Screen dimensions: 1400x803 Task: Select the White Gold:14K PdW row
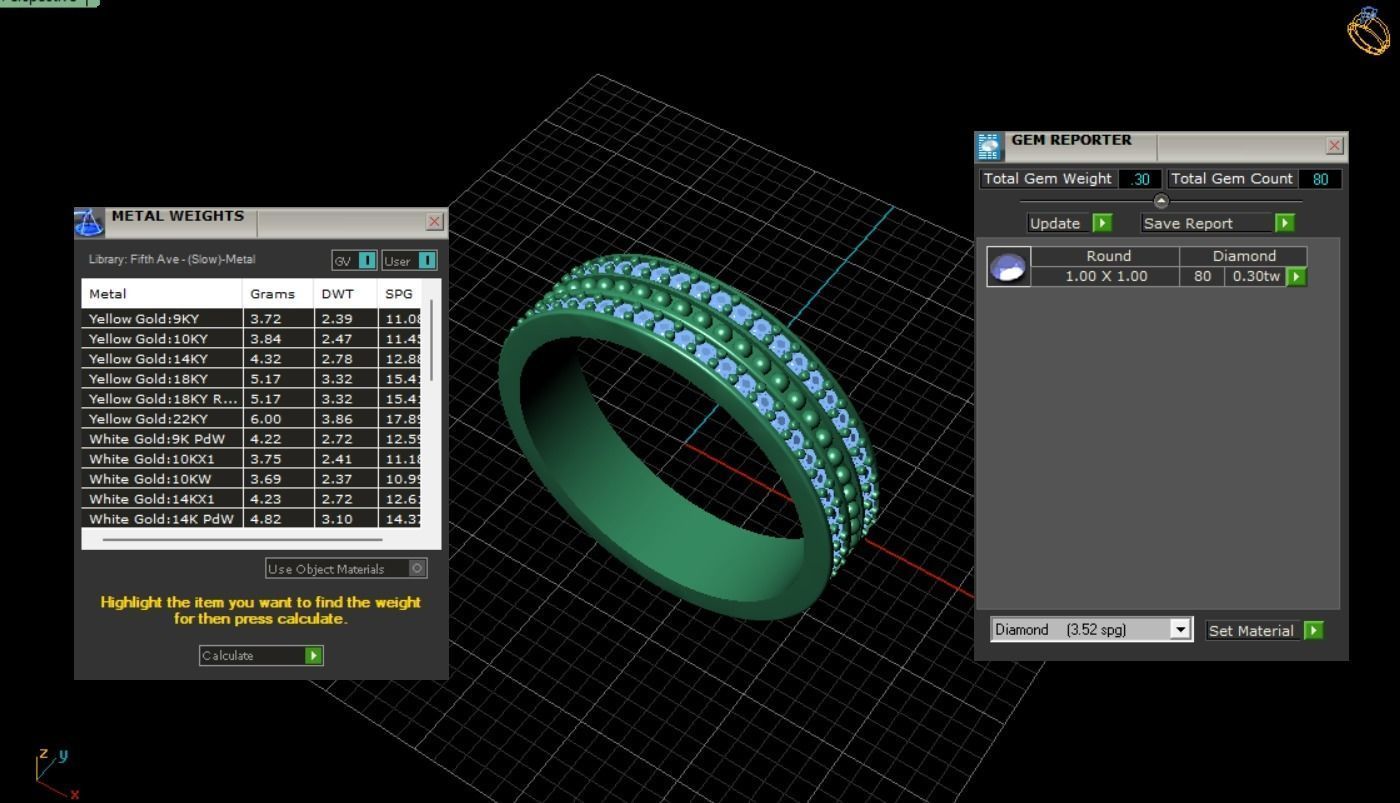[252, 518]
